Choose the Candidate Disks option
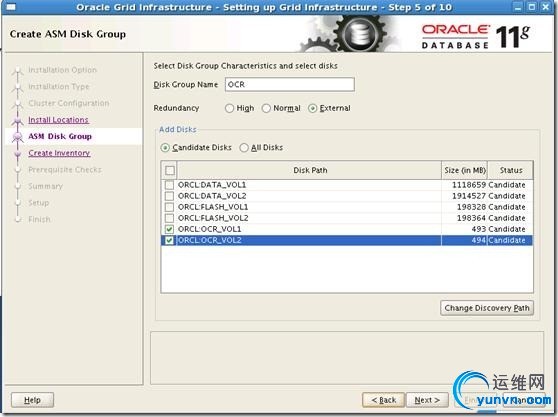 click(x=165, y=148)
